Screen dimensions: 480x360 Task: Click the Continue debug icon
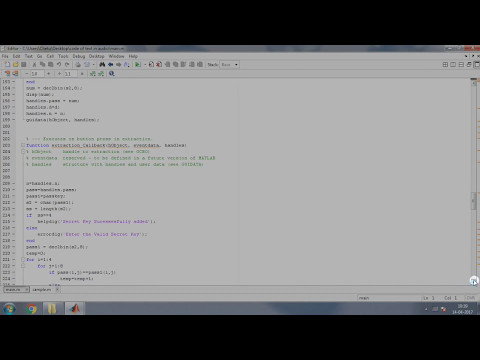pyautogui.click(x=192, y=64)
